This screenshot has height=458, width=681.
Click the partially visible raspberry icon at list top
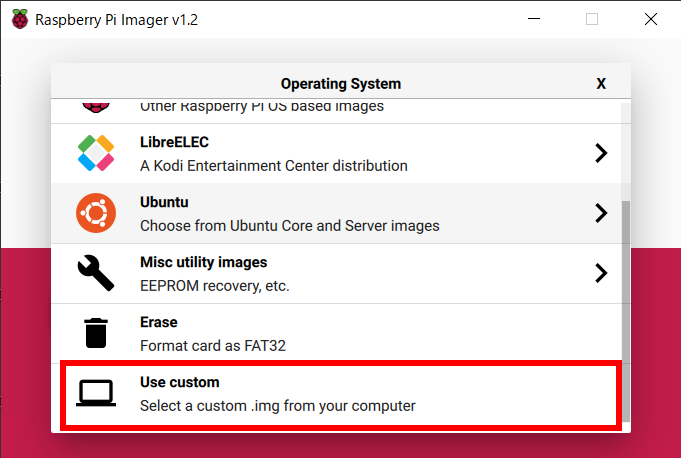click(96, 107)
